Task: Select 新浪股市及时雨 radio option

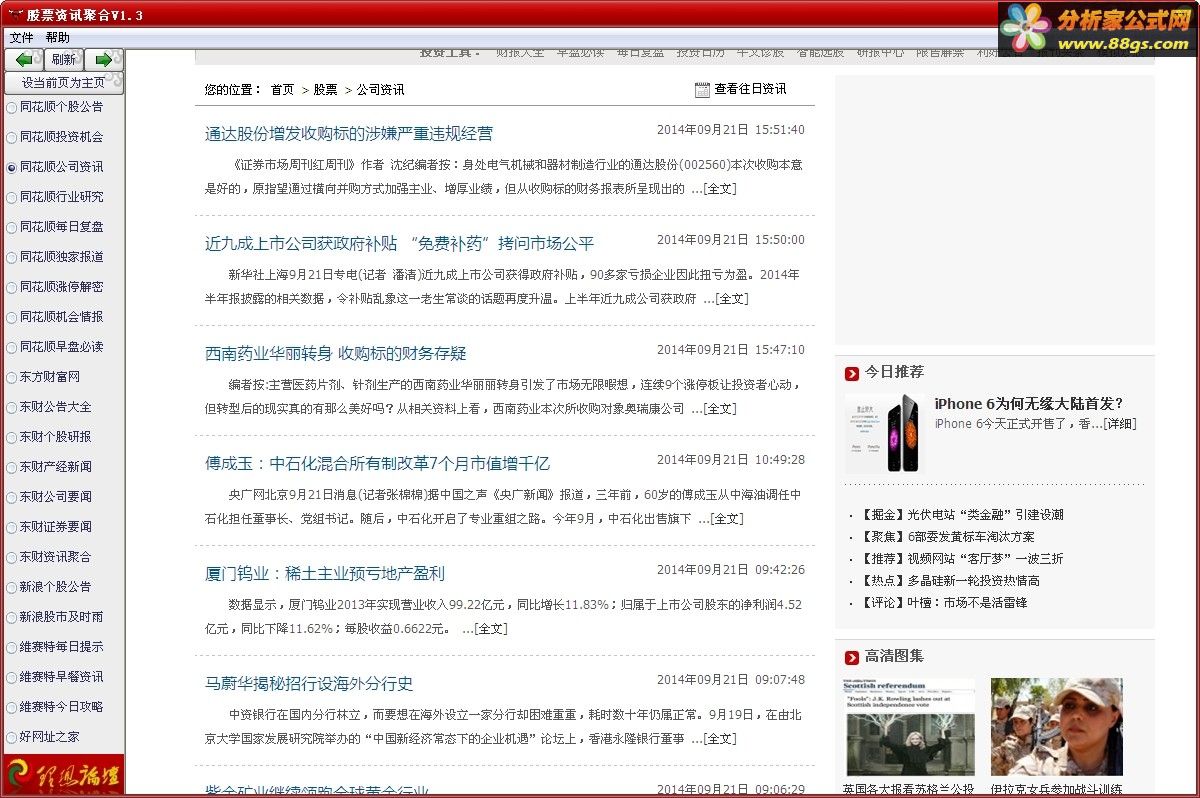Action: coord(12,617)
